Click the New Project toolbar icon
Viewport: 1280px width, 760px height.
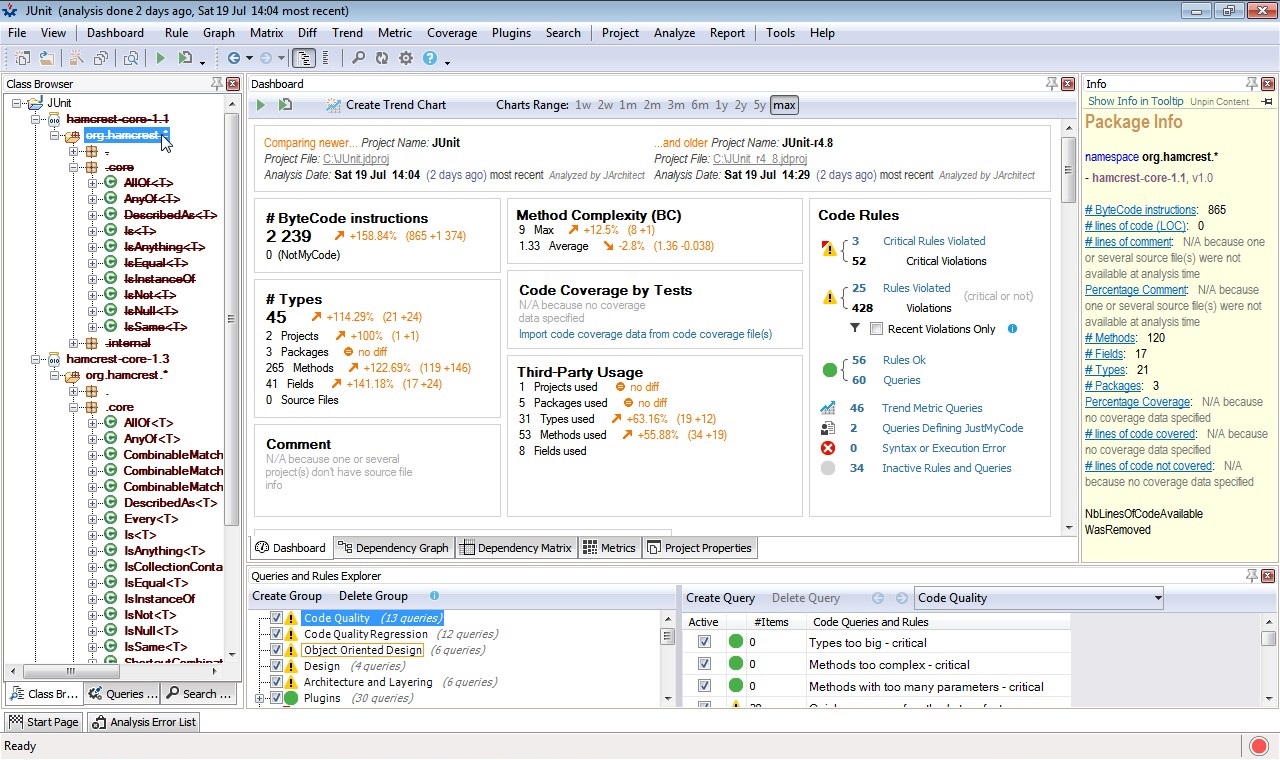click(x=22, y=59)
